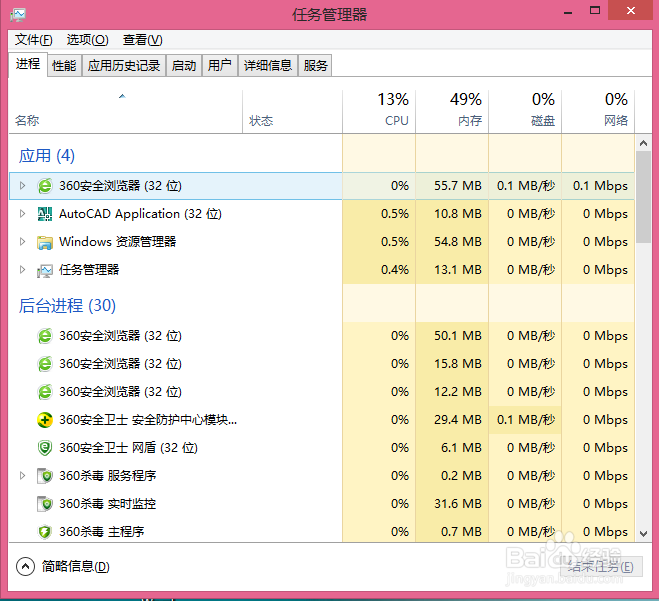Click the 0.1 Mbps network value

coord(600,186)
